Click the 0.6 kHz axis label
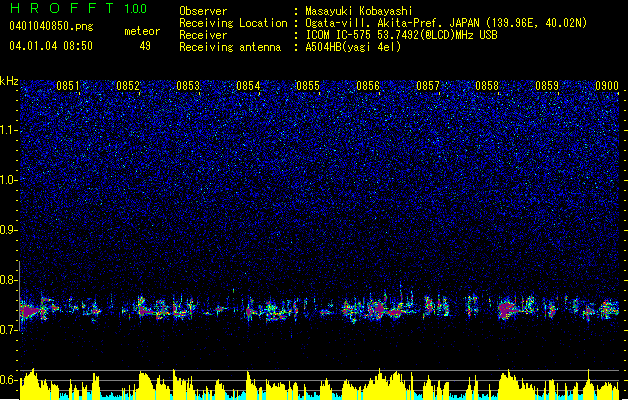Image resolution: width=629 pixels, height=400 pixels. tap(8, 380)
